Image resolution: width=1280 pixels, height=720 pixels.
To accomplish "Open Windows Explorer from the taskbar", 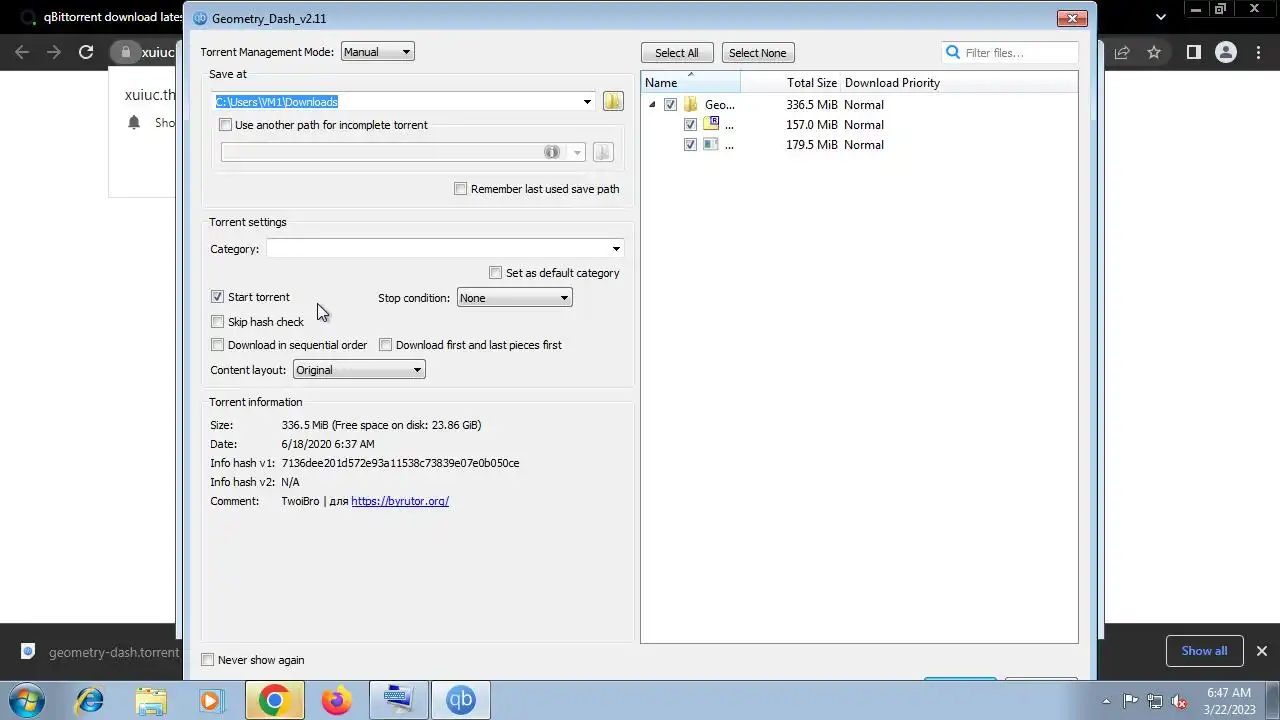I will 151,700.
